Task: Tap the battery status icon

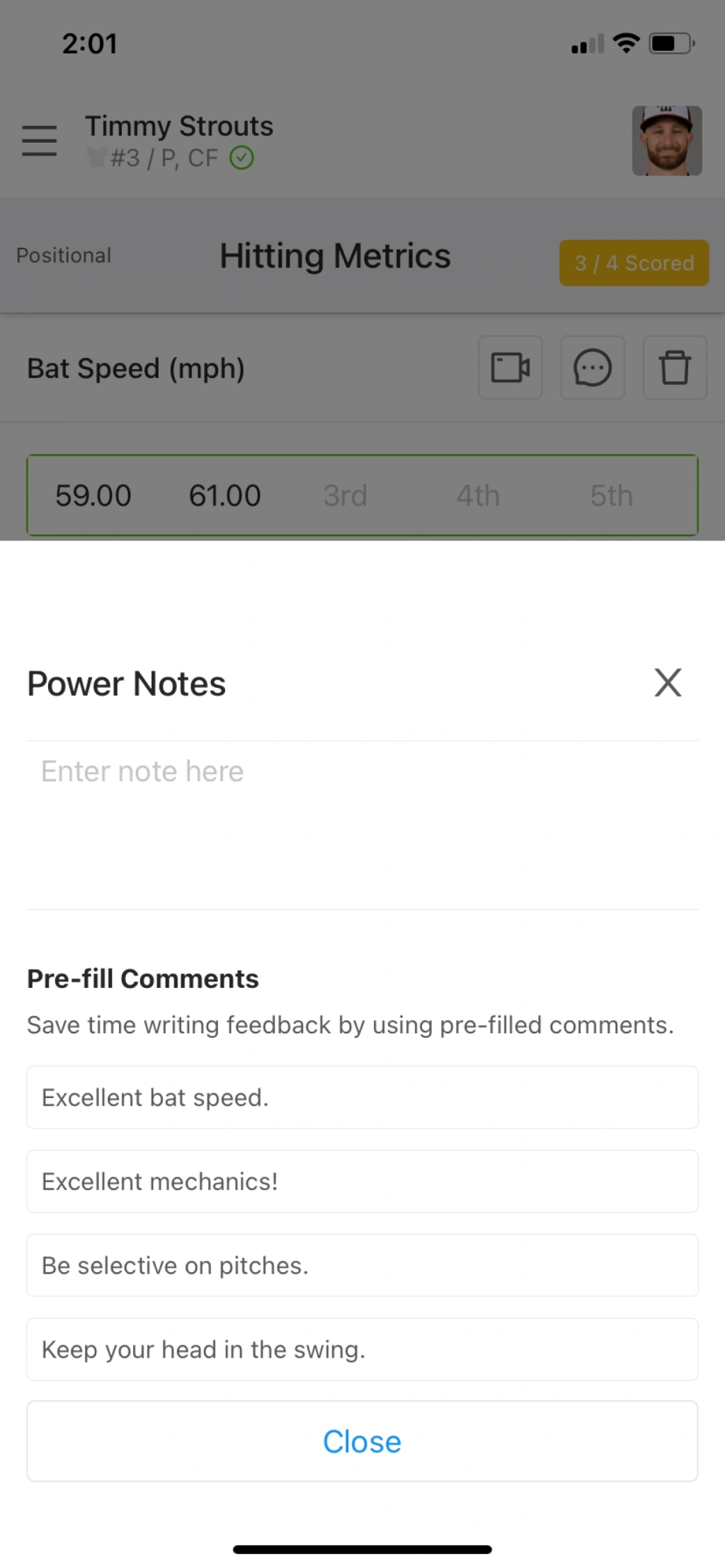Action: pos(670,44)
